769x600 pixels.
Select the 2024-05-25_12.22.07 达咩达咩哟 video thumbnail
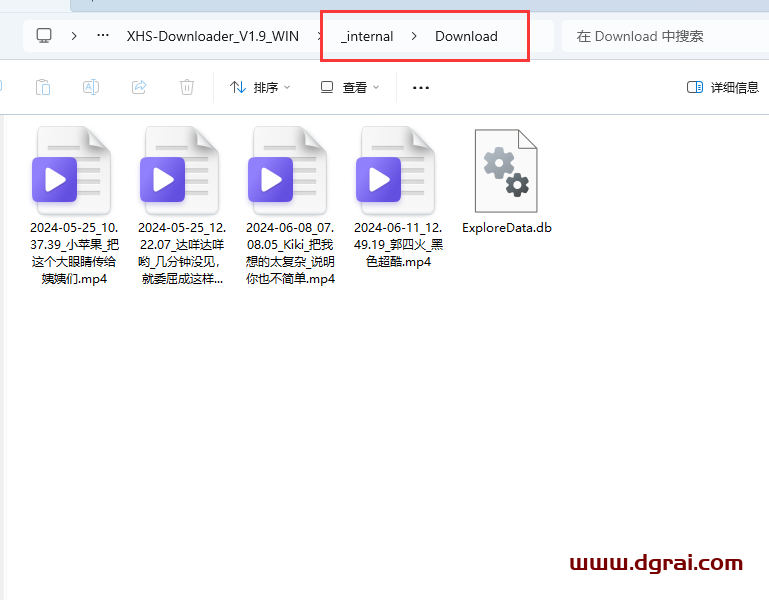(179, 170)
